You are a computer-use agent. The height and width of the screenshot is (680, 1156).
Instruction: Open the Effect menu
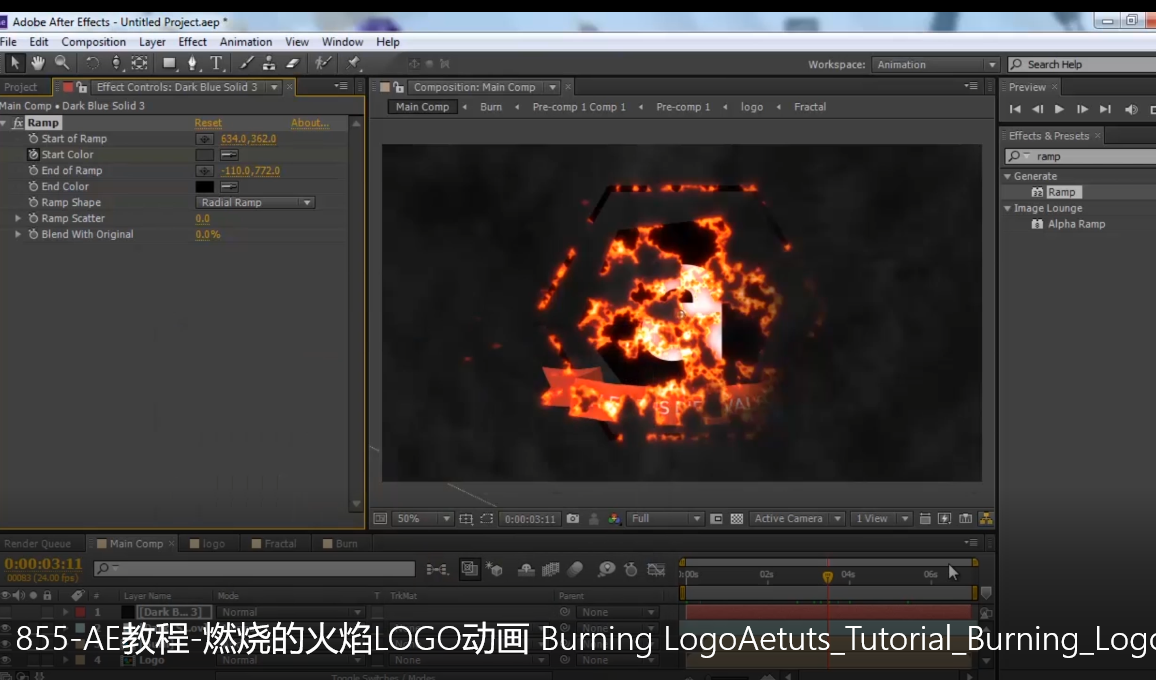192,42
